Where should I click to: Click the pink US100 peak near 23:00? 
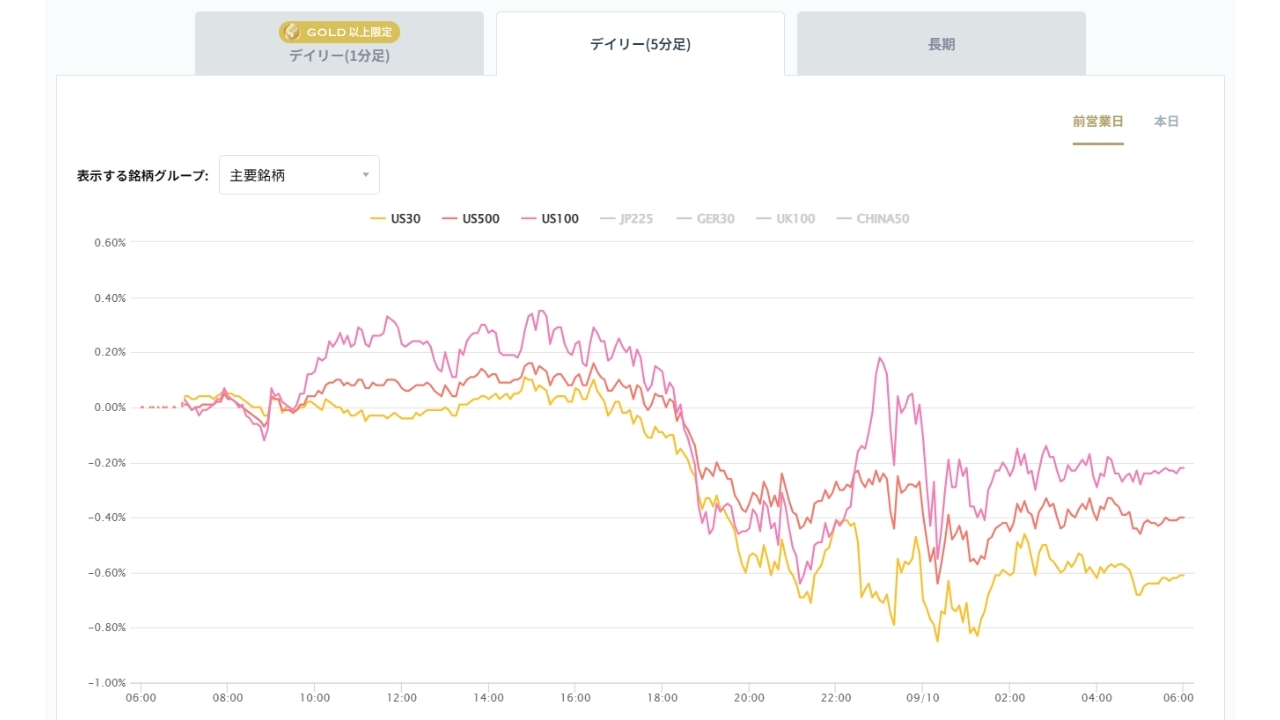[880, 358]
